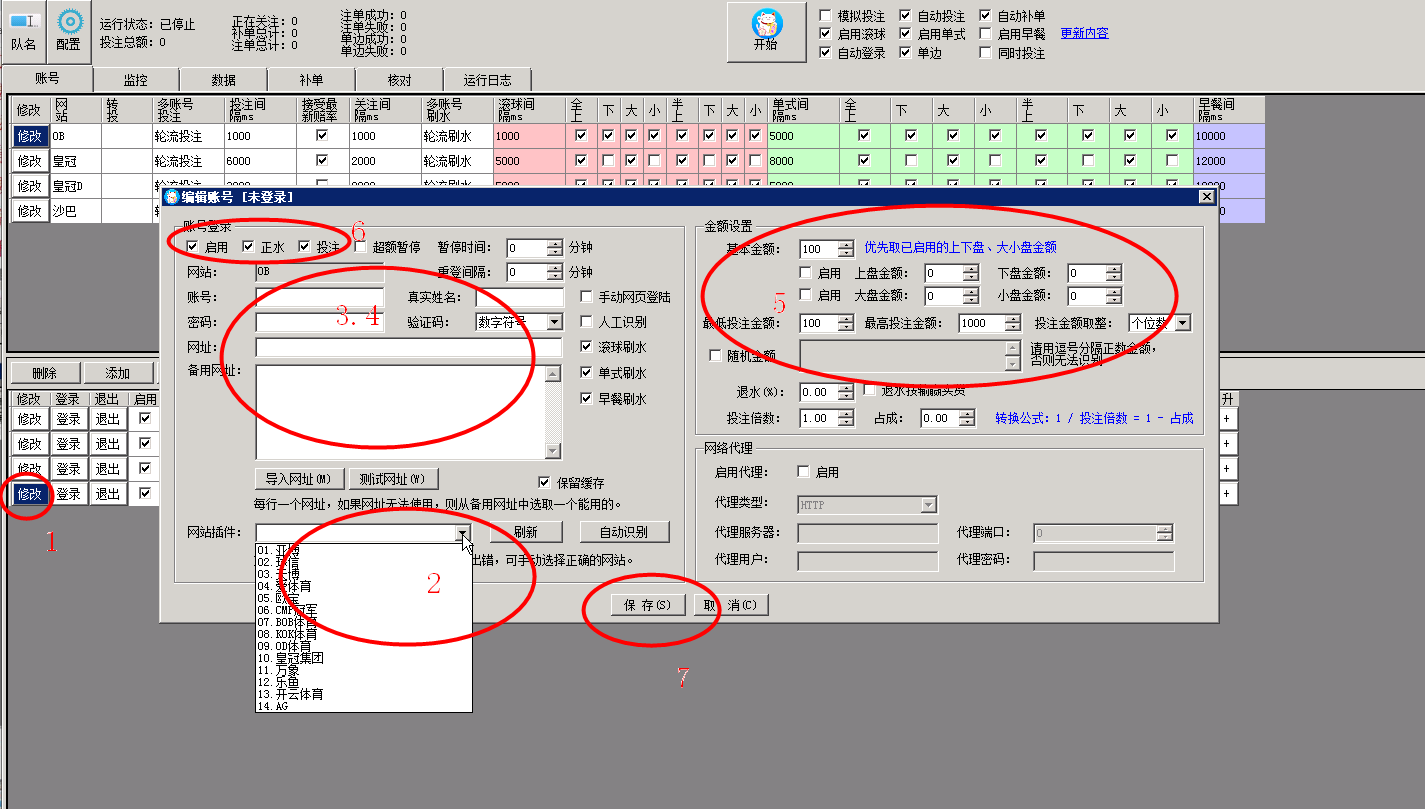Enable 手动网页登陆 checkbox
This screenshot has width=1426, height=809.
coord(587,297)
